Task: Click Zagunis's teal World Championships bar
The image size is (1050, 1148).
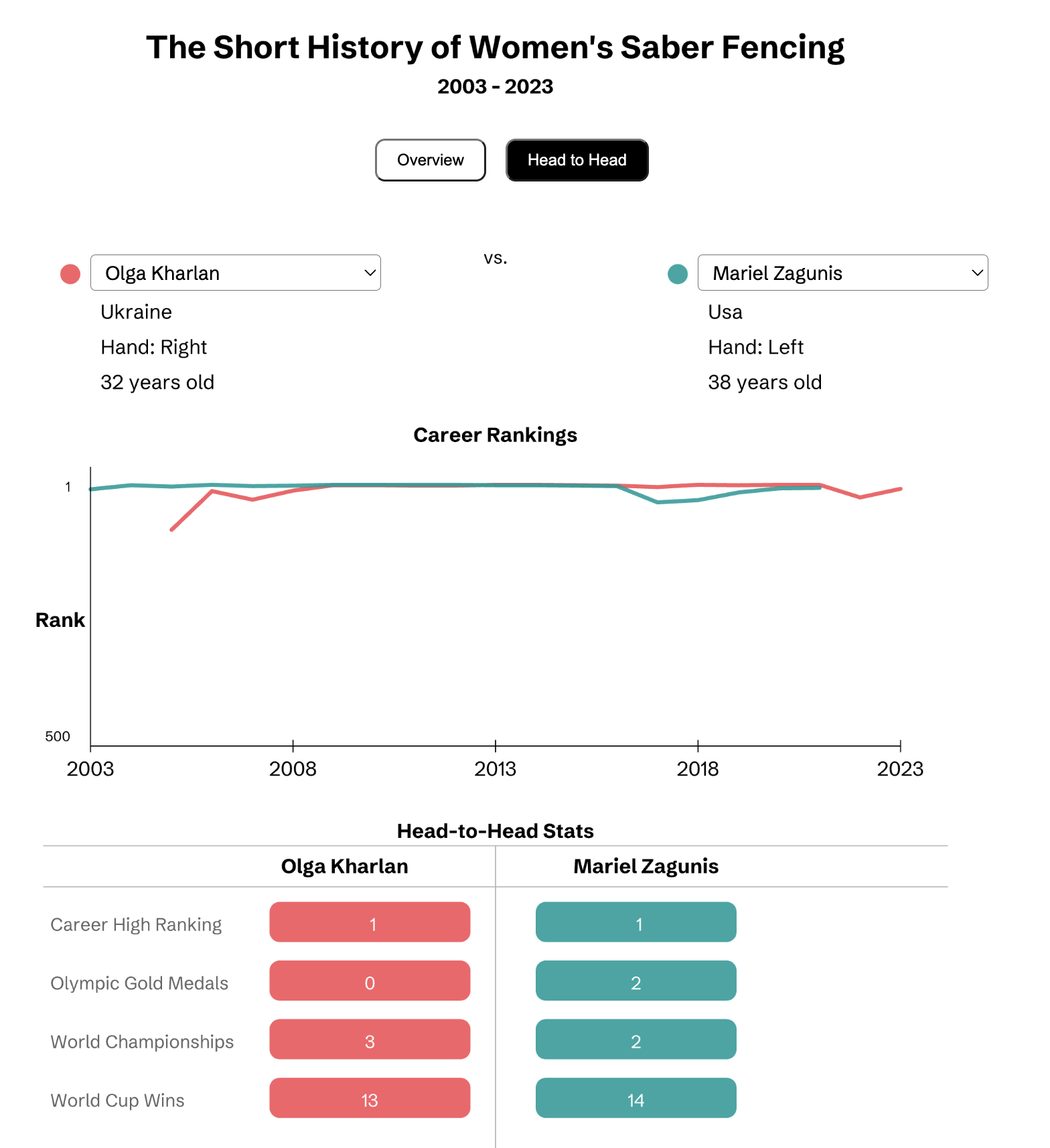Action: [635, 1039]
